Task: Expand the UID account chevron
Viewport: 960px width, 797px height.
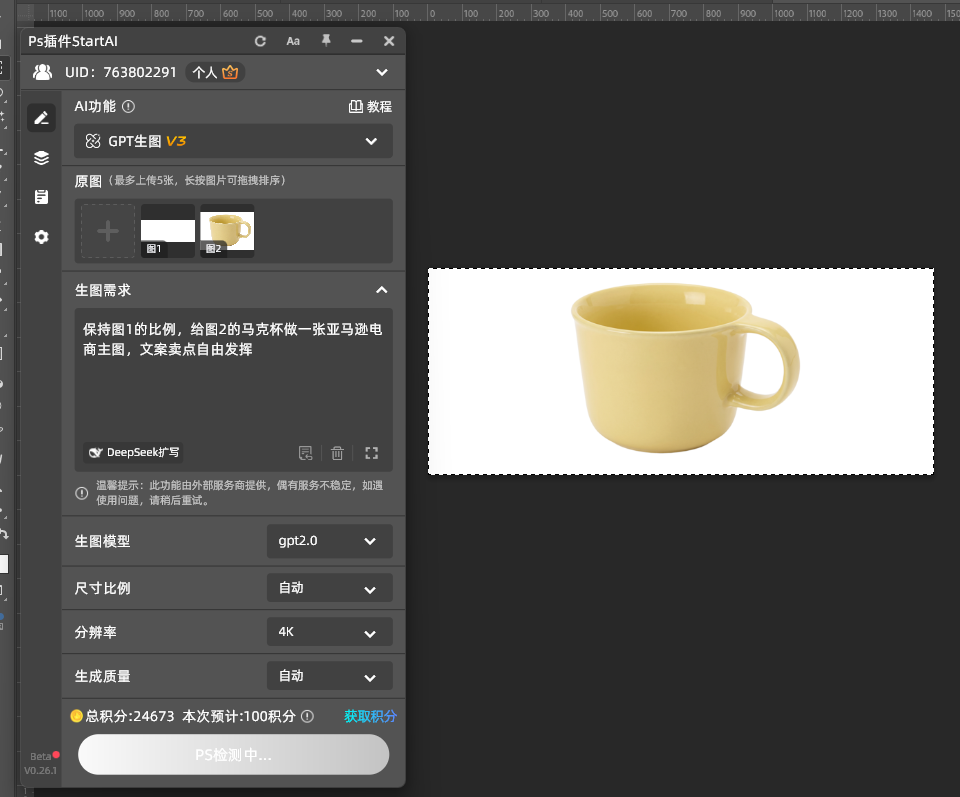Action: [x=381, y=72]
